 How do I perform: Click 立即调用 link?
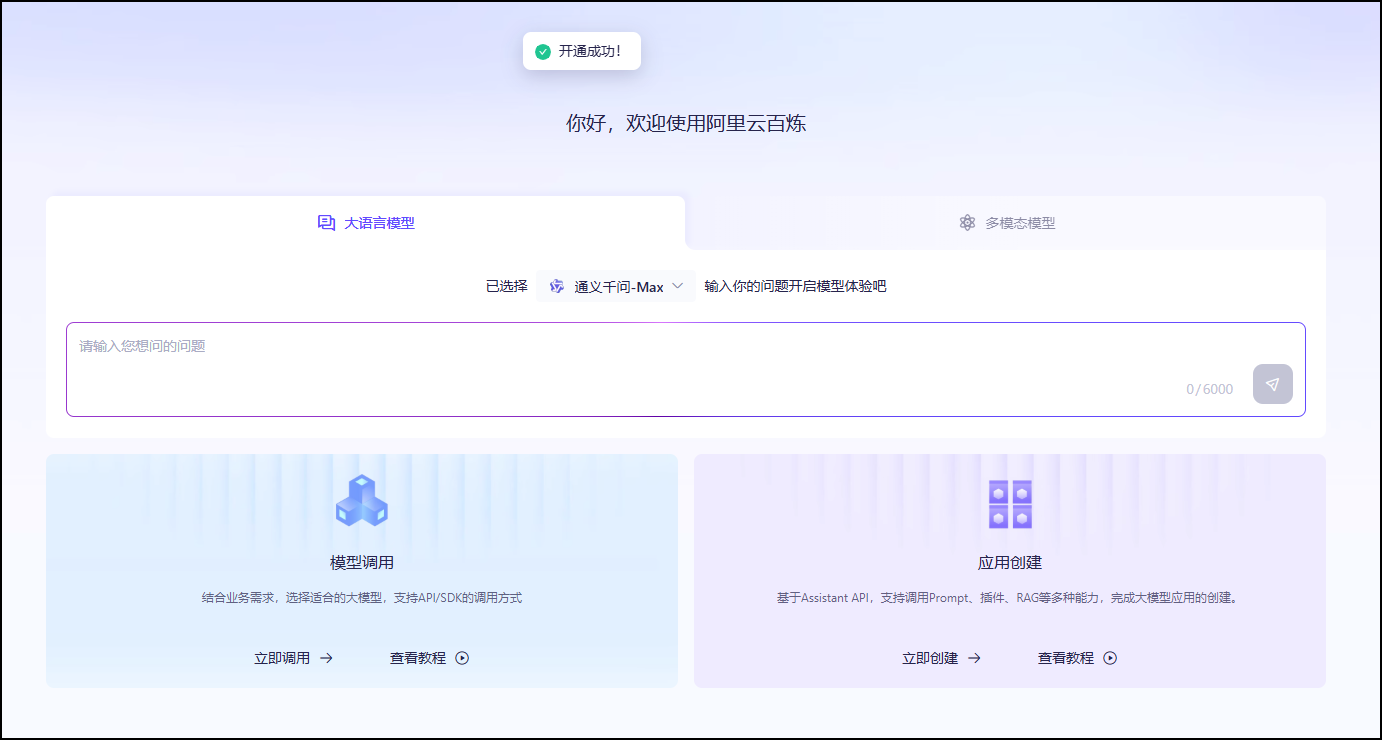282,658
